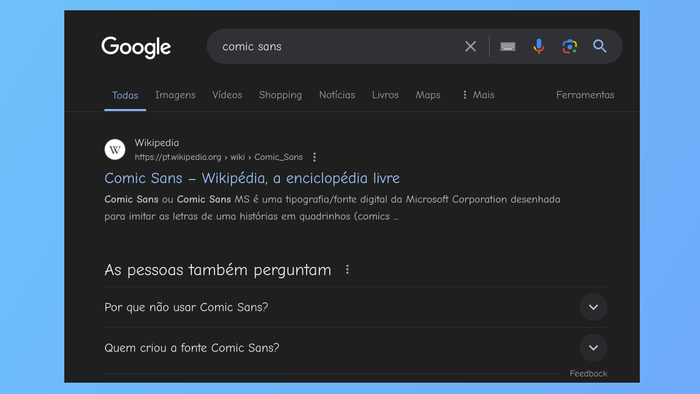The width and height of the screenshot is (700, 394).
Task: Switch to the Imagens tab
Action: (175, 95)
